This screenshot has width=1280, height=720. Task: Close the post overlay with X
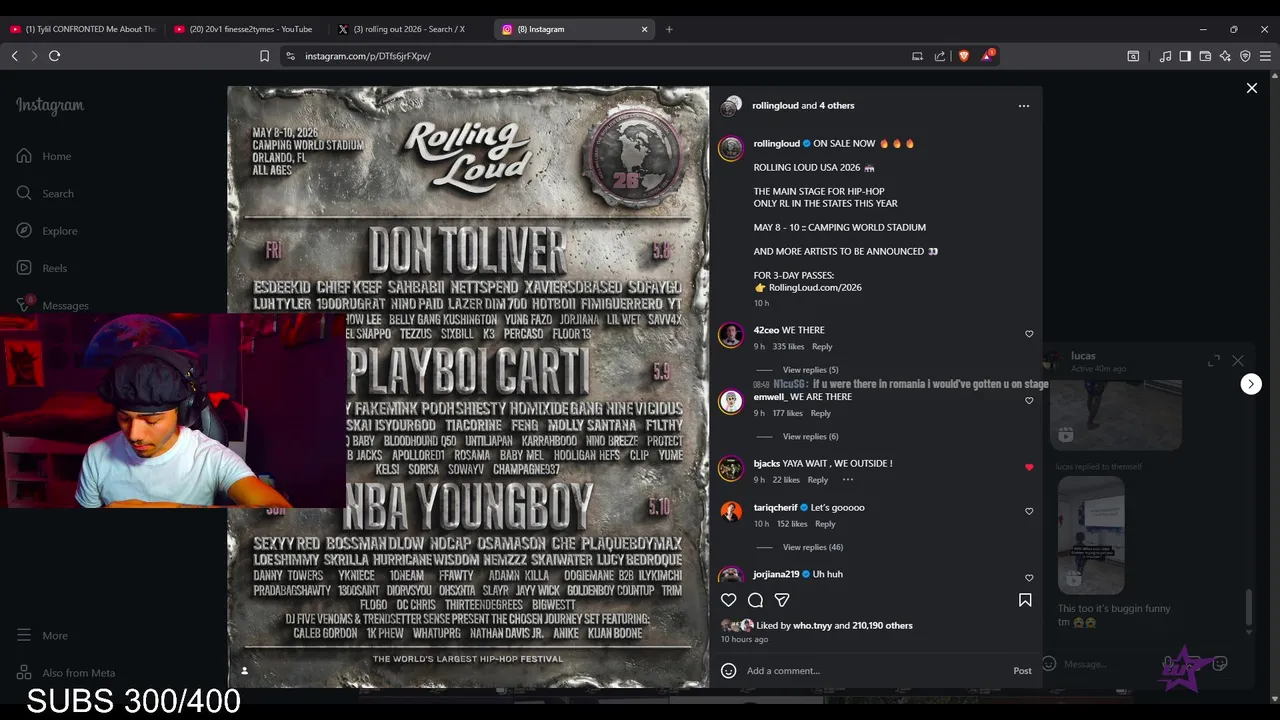click(x=1251, y=88)
